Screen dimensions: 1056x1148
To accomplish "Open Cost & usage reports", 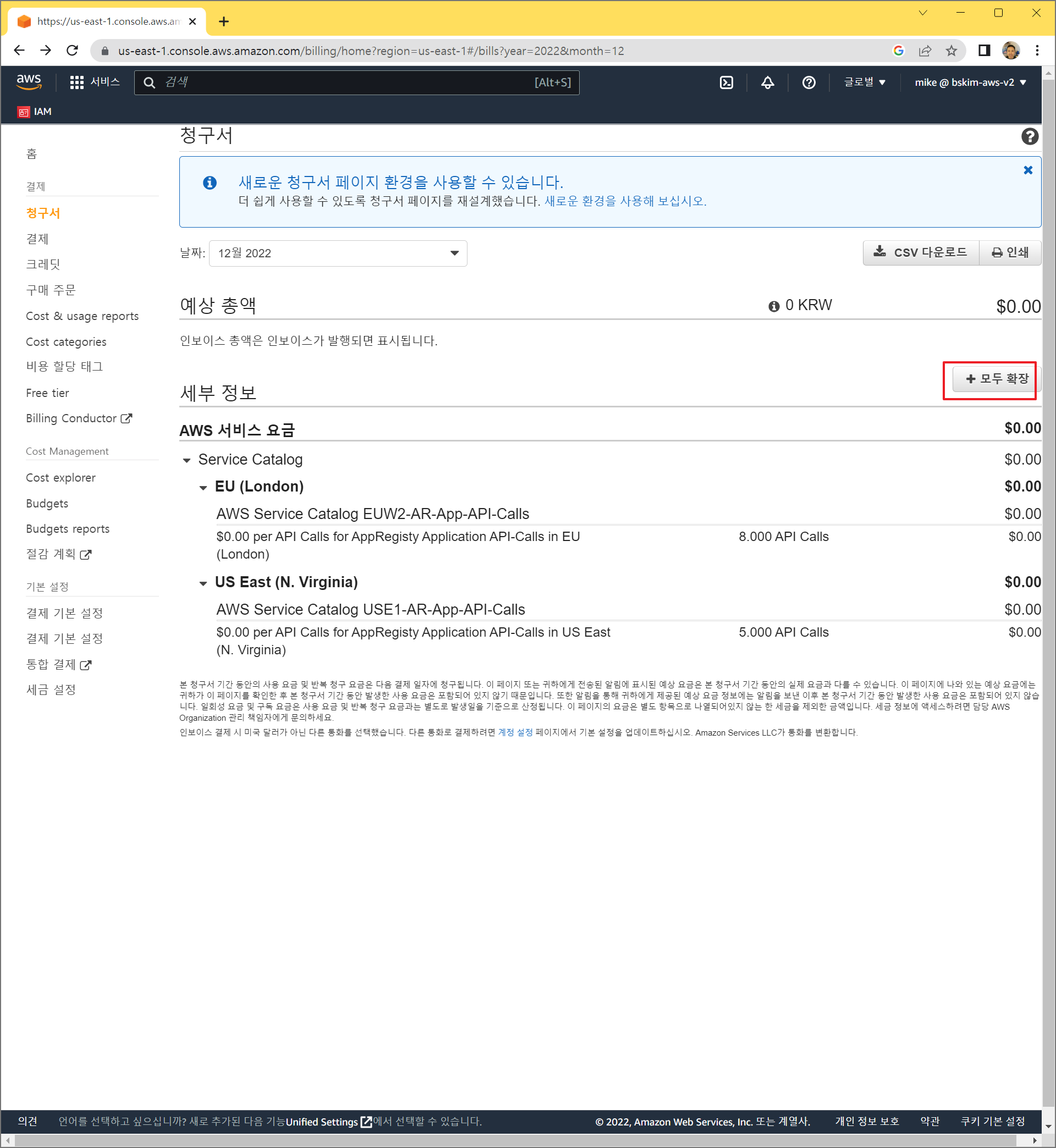I will point(82,316).
